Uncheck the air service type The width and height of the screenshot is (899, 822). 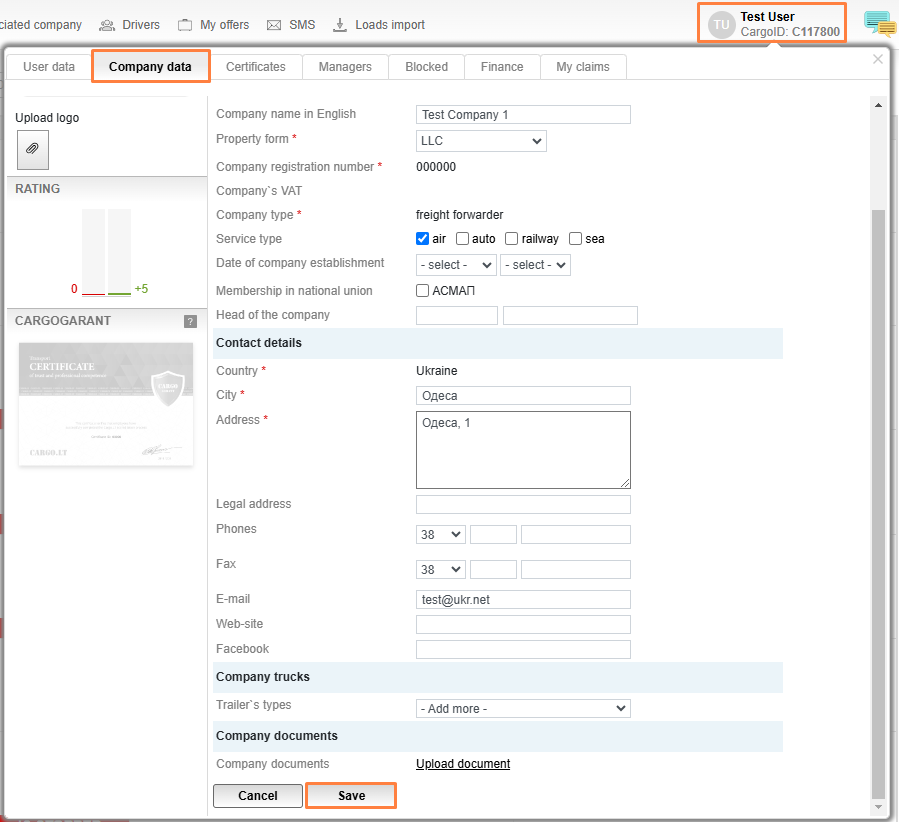(x=423, y=239)
